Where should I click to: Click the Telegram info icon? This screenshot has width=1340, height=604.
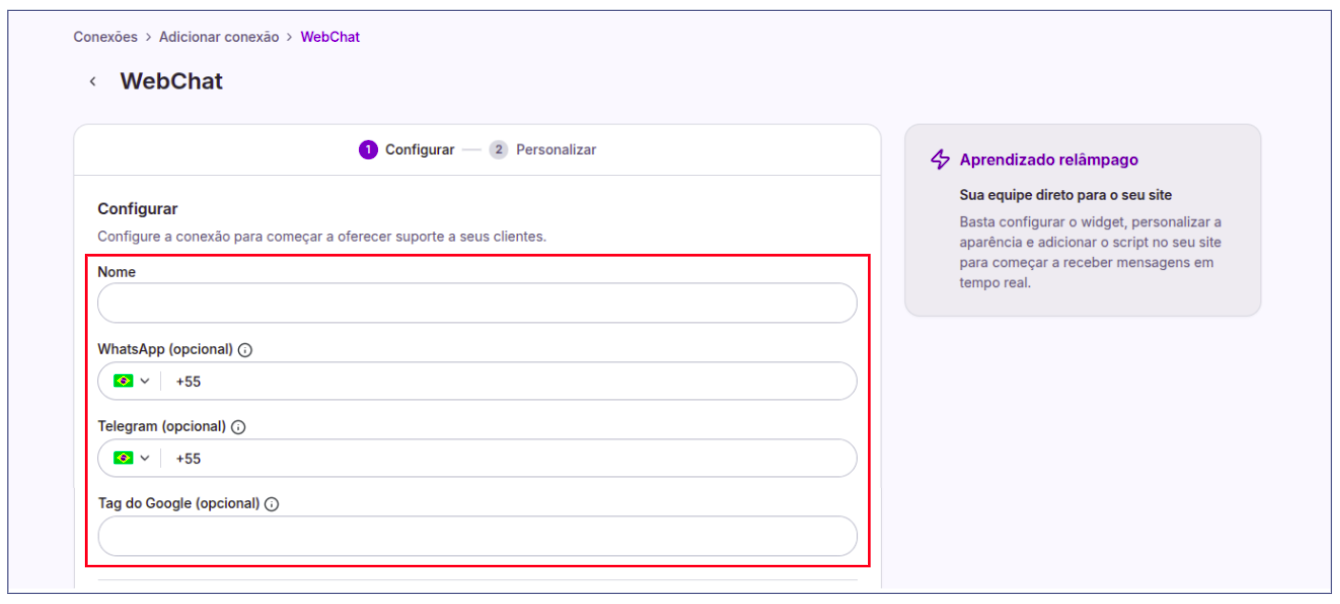[238, 427]
